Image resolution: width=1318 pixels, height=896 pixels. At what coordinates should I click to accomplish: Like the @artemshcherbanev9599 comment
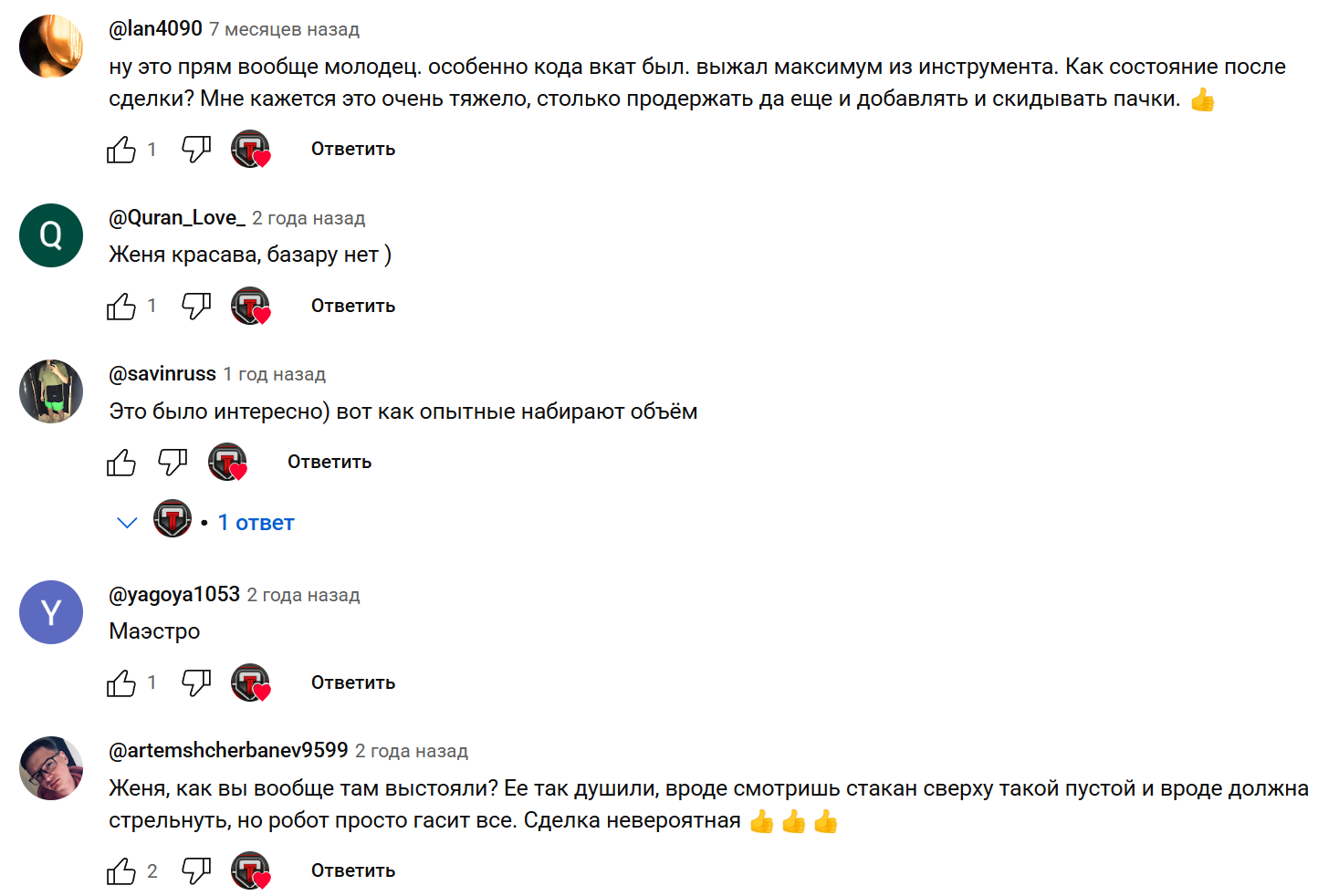121,870
